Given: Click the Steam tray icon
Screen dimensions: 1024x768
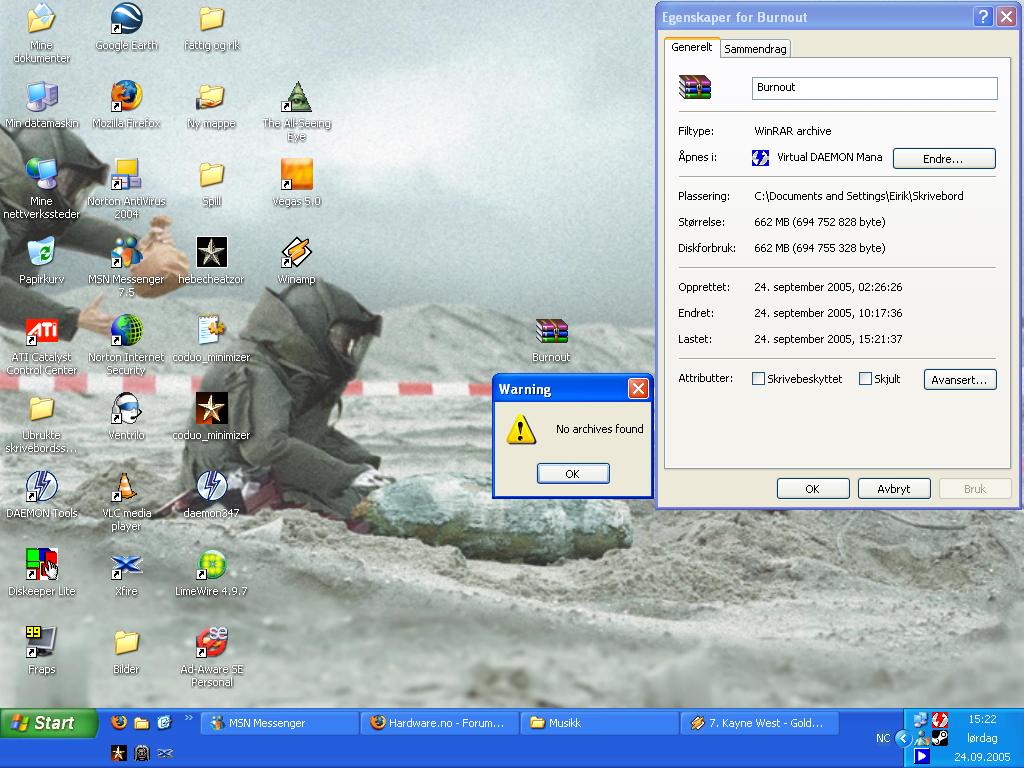Looking at the screenshot, I should coord(939,739).
